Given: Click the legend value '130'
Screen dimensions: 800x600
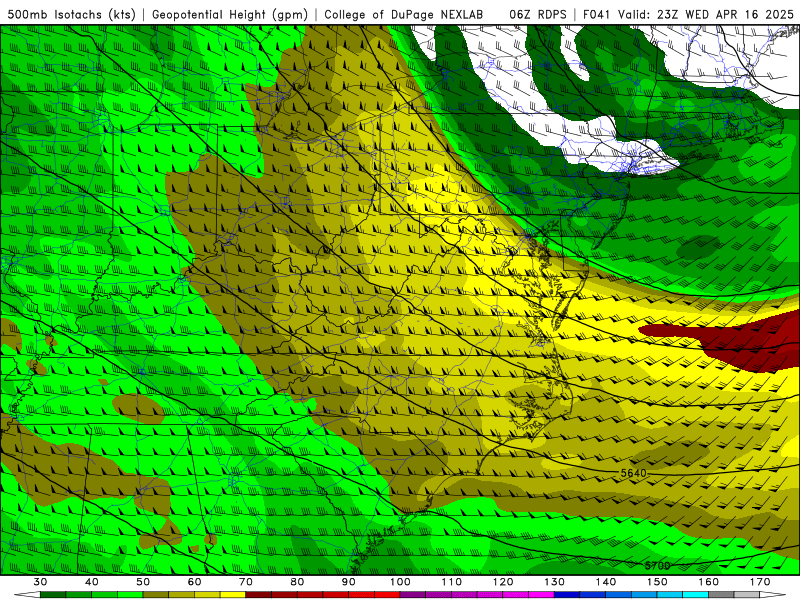Looking at the screenshot, I should (x=555, y=582).
